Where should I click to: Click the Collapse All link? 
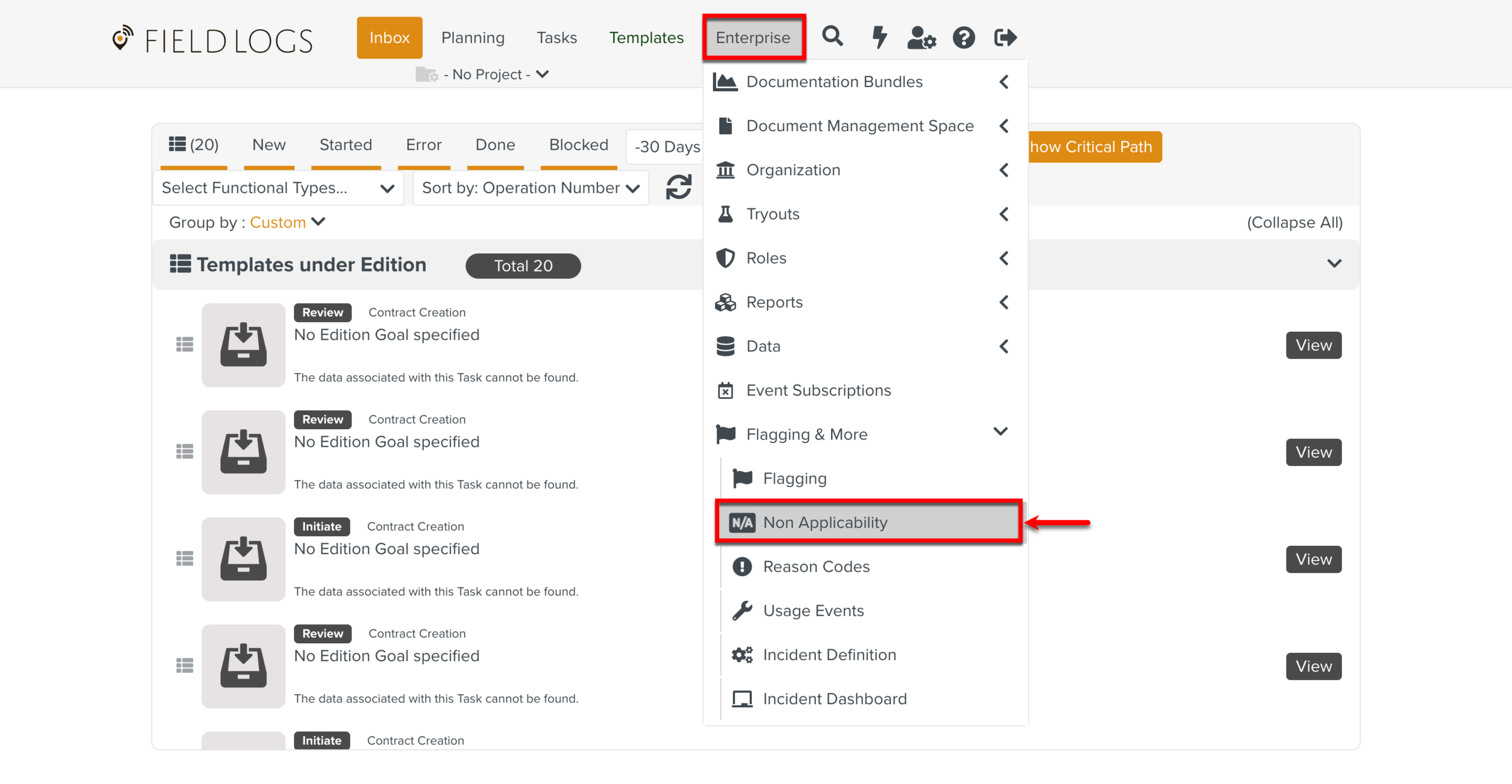[x=1294, y=222]
